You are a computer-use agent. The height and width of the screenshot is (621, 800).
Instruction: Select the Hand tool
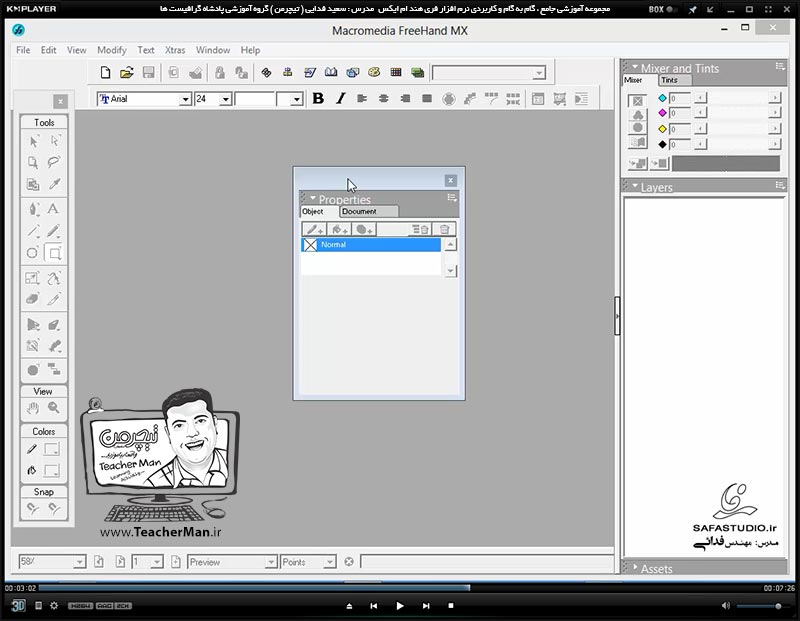33,408
